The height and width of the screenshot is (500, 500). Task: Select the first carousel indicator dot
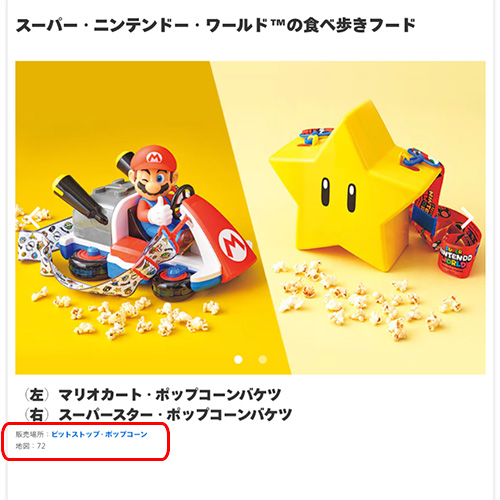click(238, 359)
